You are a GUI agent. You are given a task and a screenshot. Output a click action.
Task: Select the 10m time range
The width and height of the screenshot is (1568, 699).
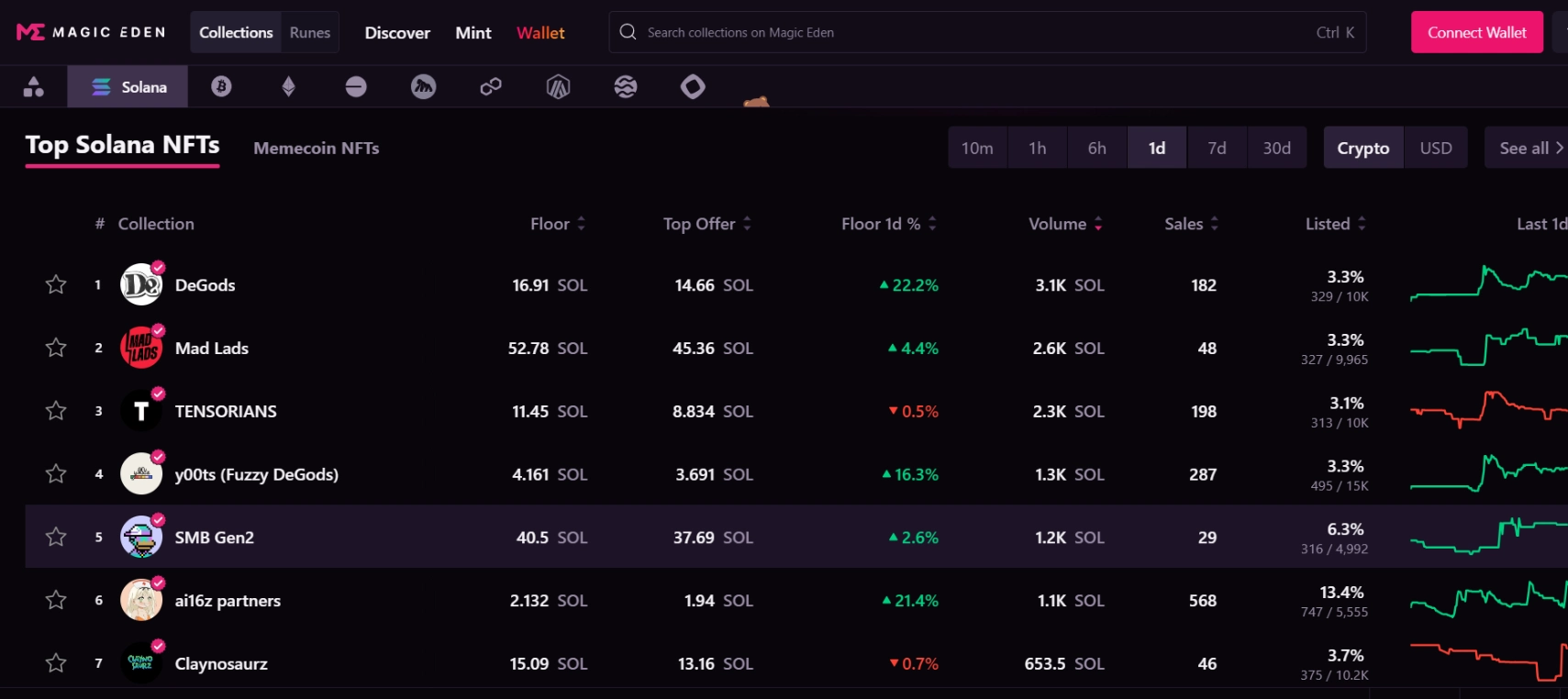tap(977, 148)
